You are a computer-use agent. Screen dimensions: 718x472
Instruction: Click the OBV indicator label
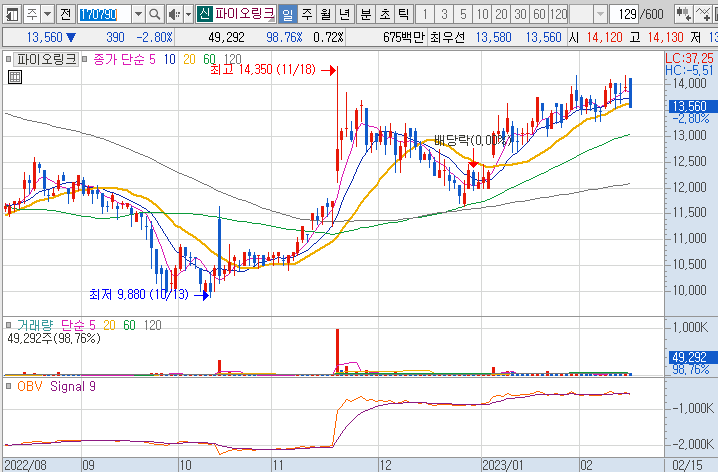(29, 386)
